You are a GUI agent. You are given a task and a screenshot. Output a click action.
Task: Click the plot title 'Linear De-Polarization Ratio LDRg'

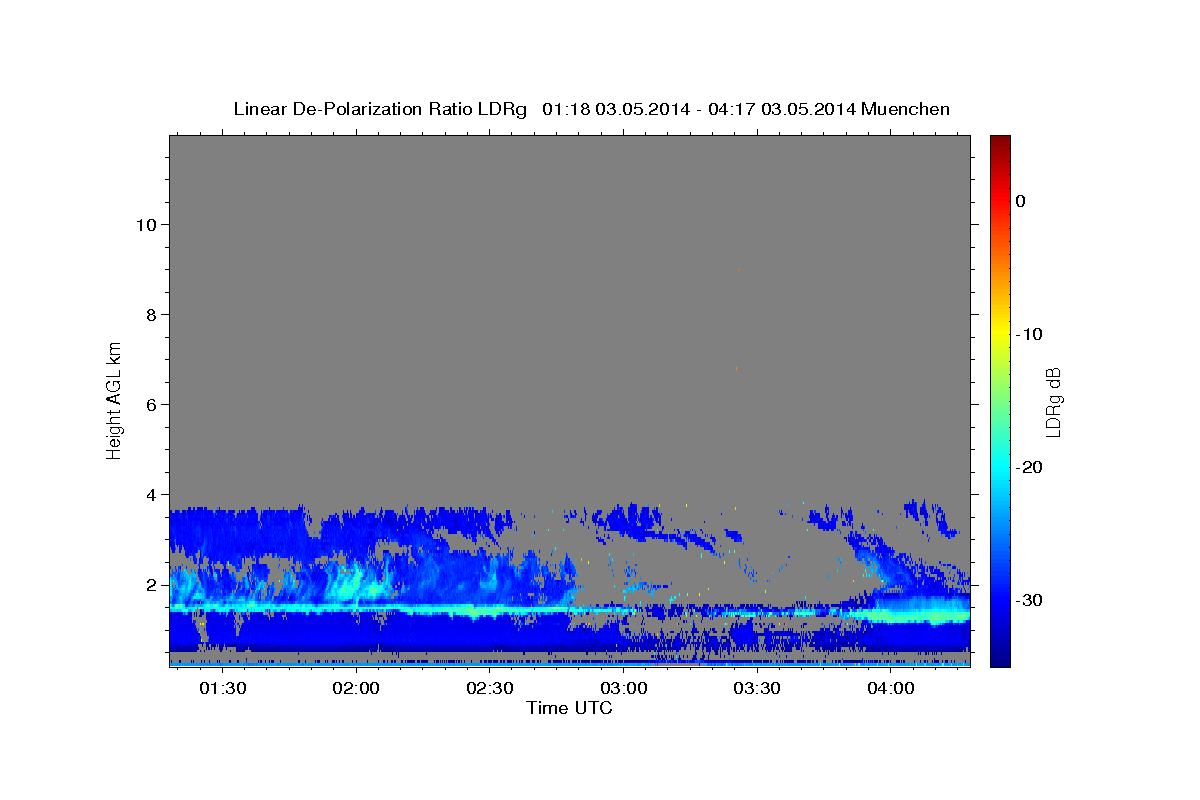380,109
